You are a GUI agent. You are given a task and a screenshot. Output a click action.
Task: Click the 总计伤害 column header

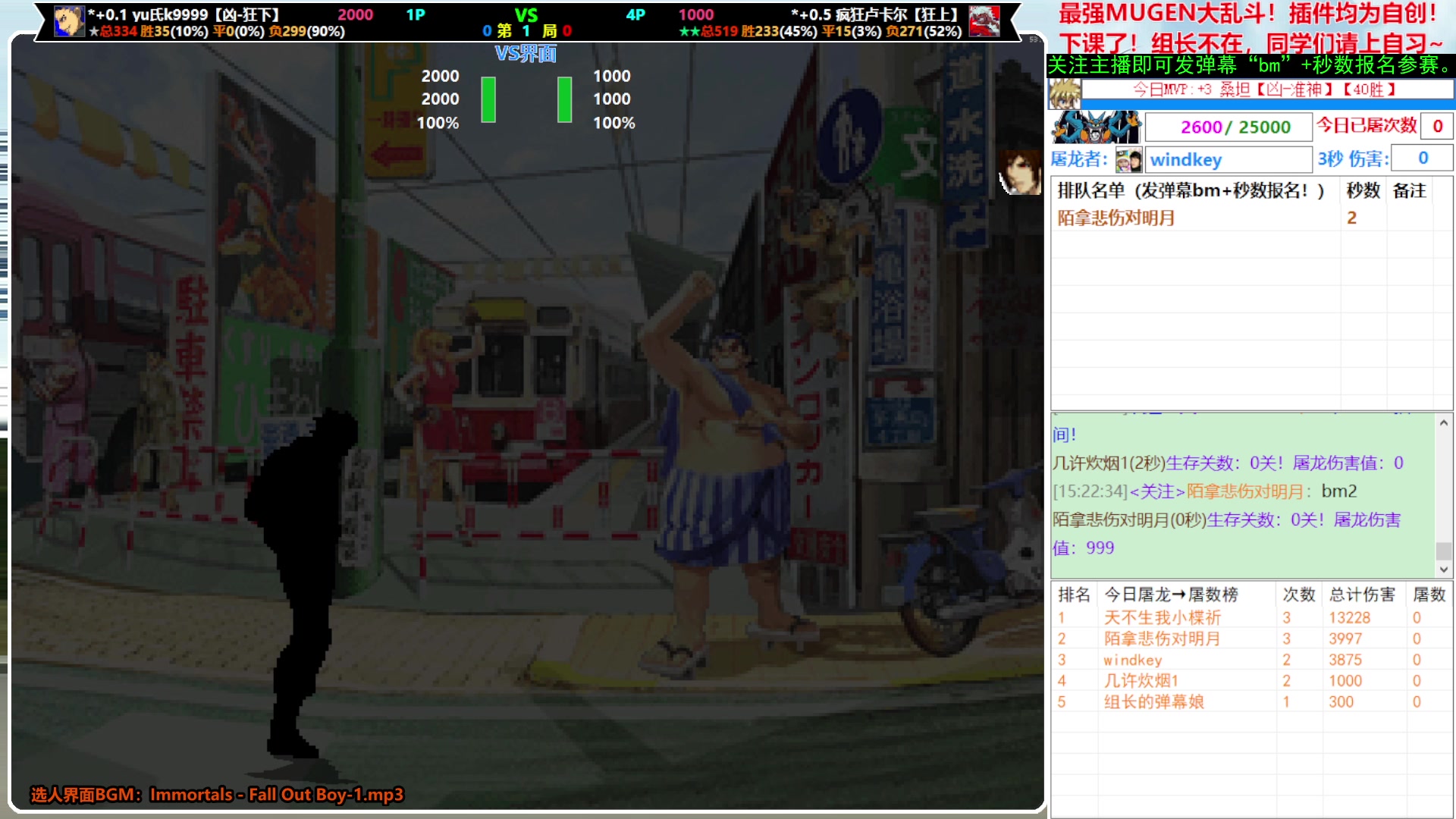[x=1362, y=595]
